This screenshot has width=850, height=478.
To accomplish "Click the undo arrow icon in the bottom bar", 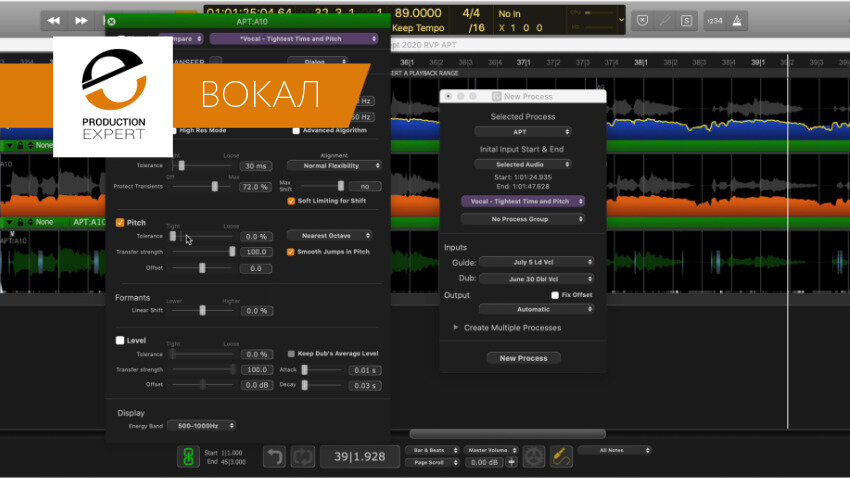I will 274,457.
